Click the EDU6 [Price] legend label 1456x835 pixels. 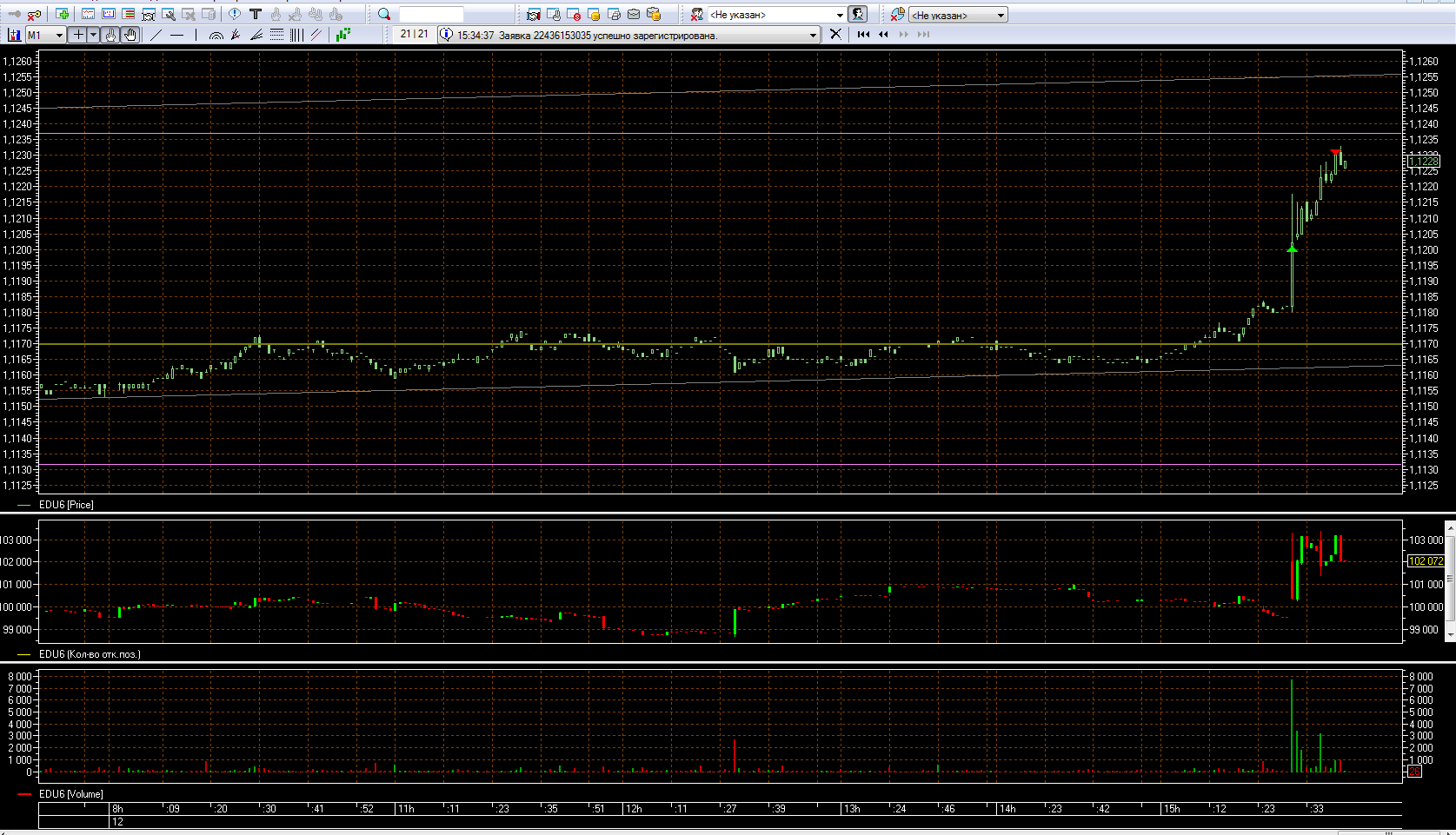click(x=66, y=505)
